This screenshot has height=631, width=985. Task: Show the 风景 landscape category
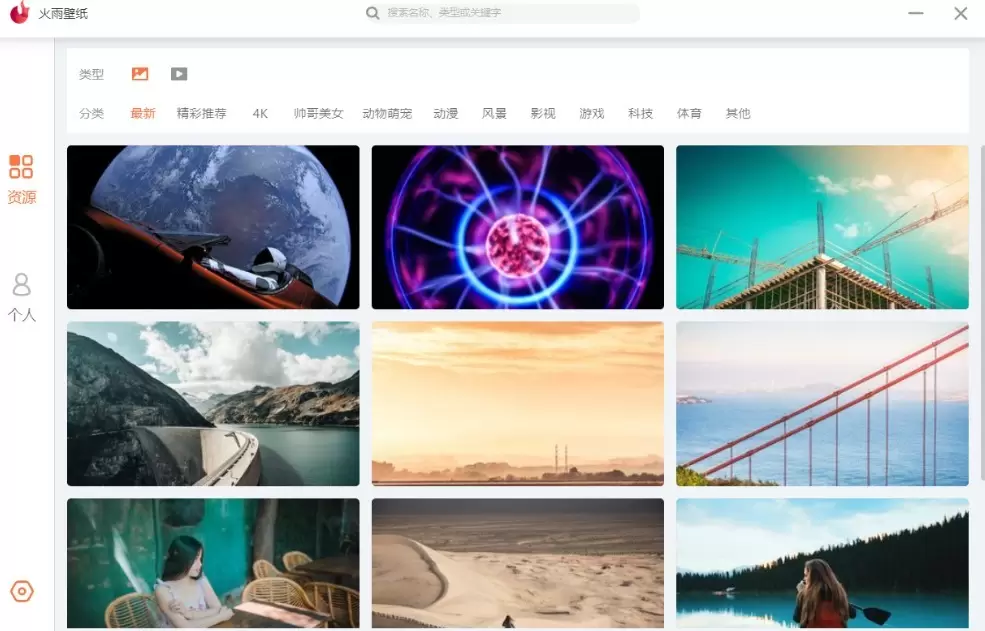[x=494, y=114]
